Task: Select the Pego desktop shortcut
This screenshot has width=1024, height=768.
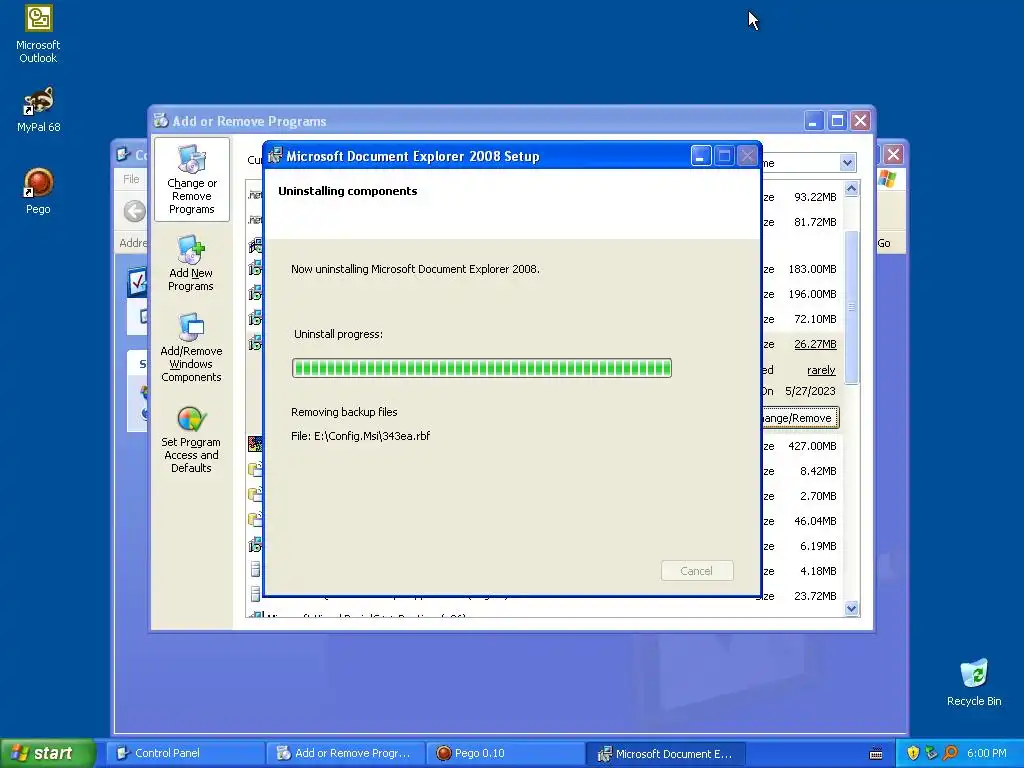Action: 38,191
